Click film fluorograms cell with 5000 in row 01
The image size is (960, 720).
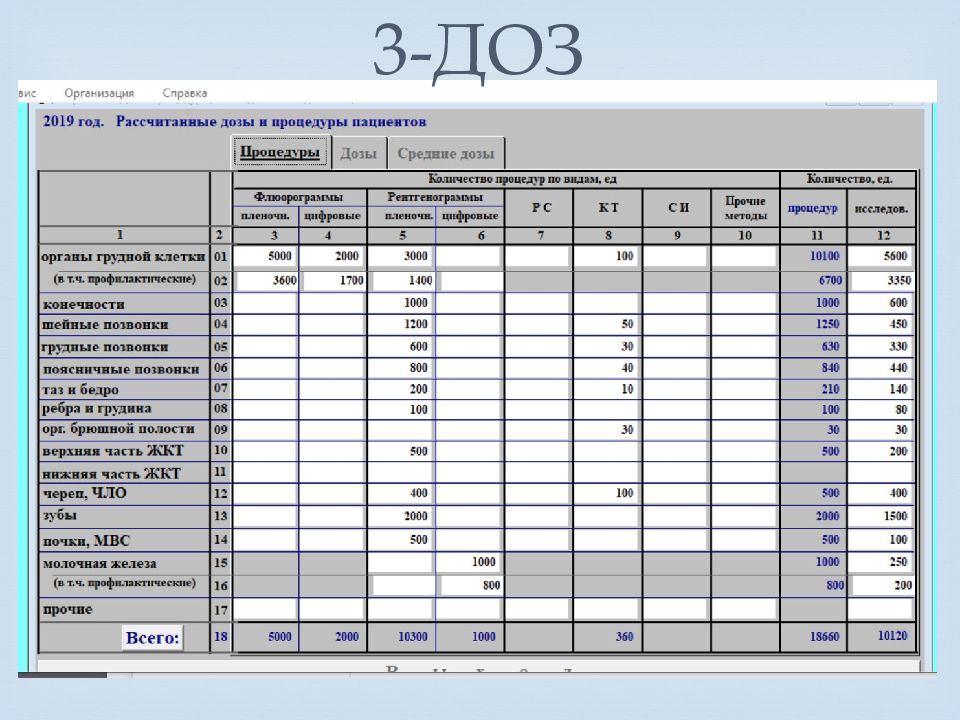(266, 257)
